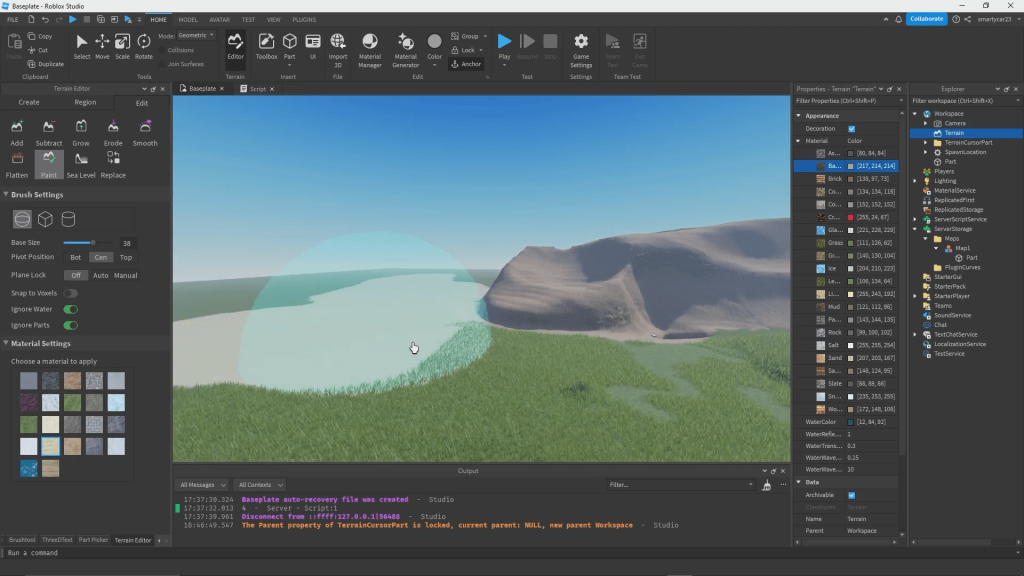Click the Output filter field

pos(680,485)
